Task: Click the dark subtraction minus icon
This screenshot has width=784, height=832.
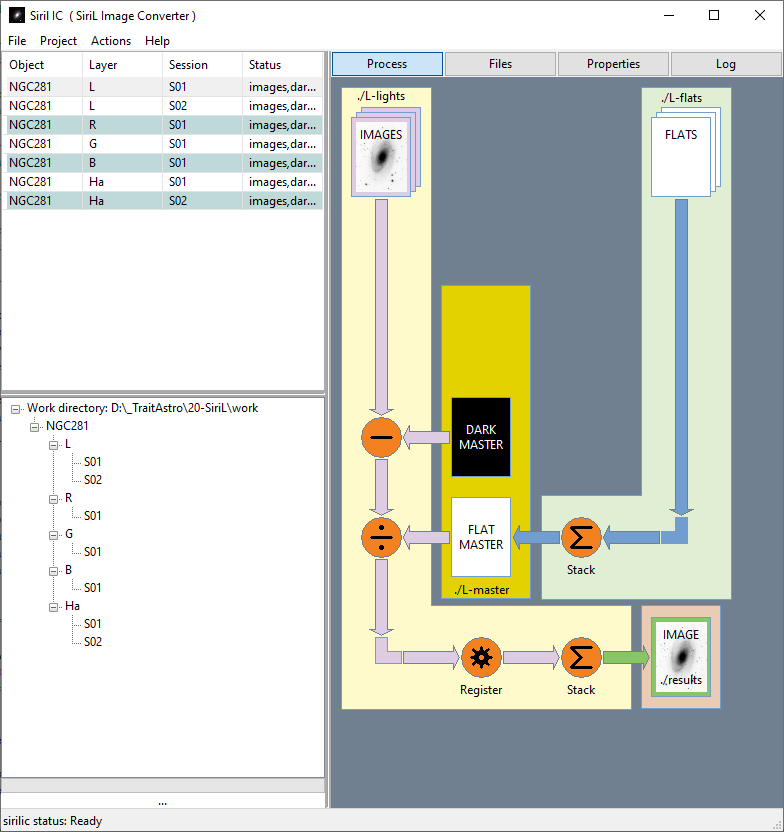Action: (x=381, y=437)
